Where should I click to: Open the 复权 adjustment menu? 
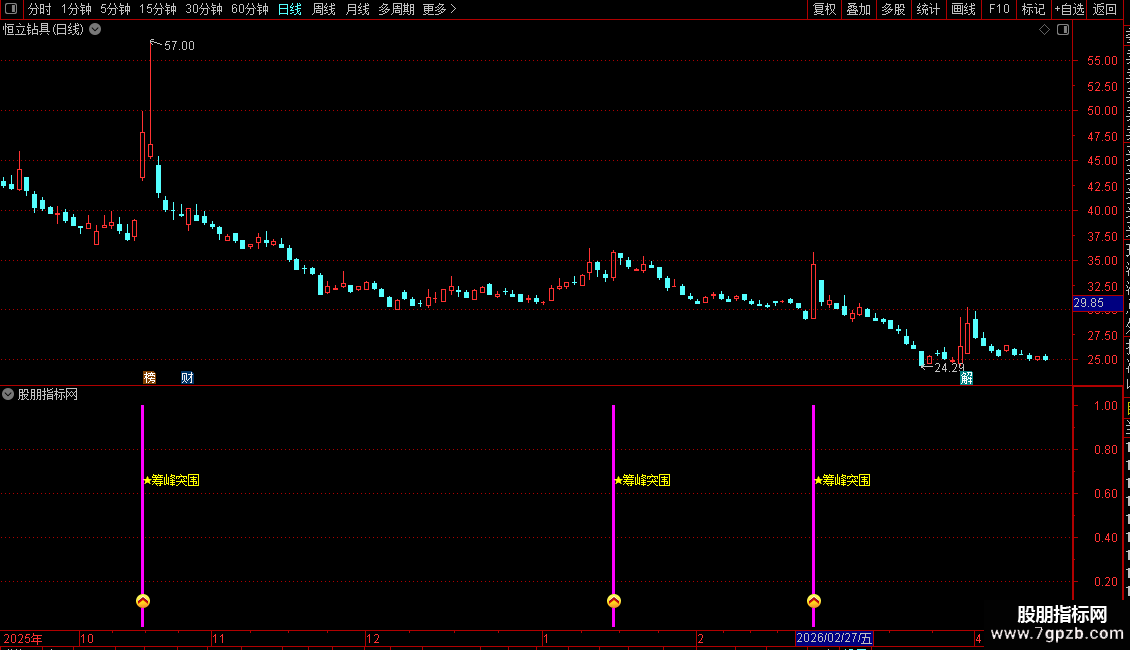click(824, 9)
